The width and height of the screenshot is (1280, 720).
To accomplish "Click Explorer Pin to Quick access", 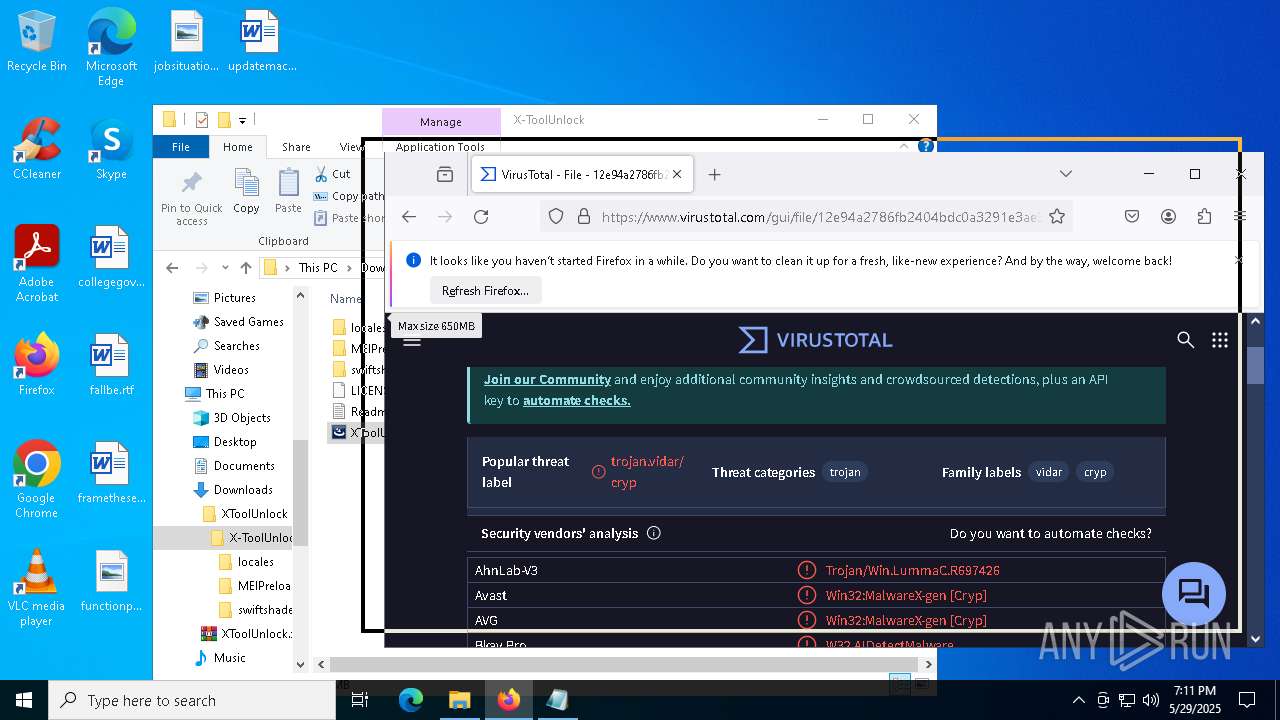I will (x=192, y=198).
